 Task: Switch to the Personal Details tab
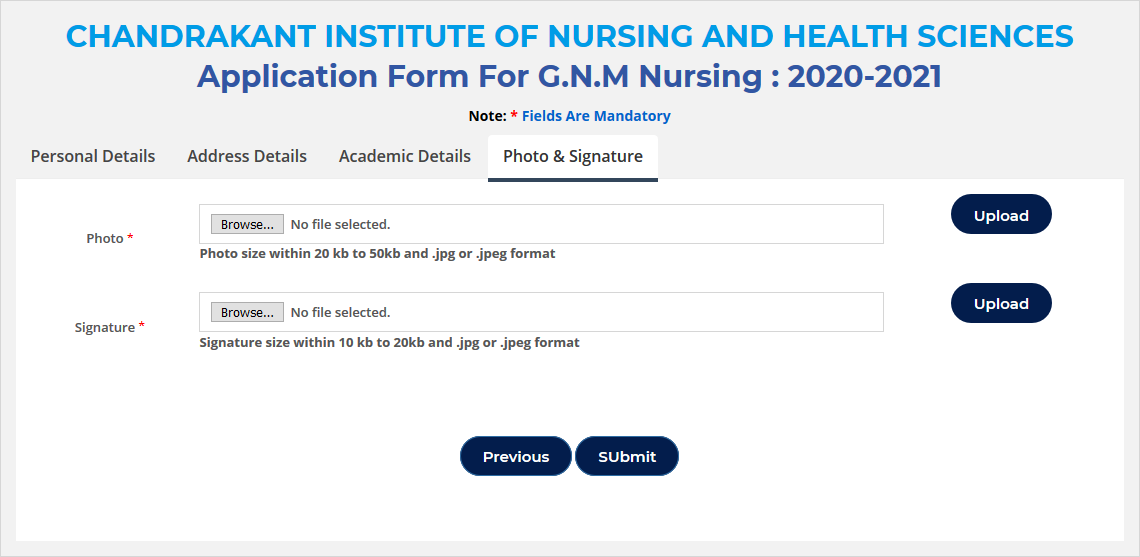click(93, 156)
